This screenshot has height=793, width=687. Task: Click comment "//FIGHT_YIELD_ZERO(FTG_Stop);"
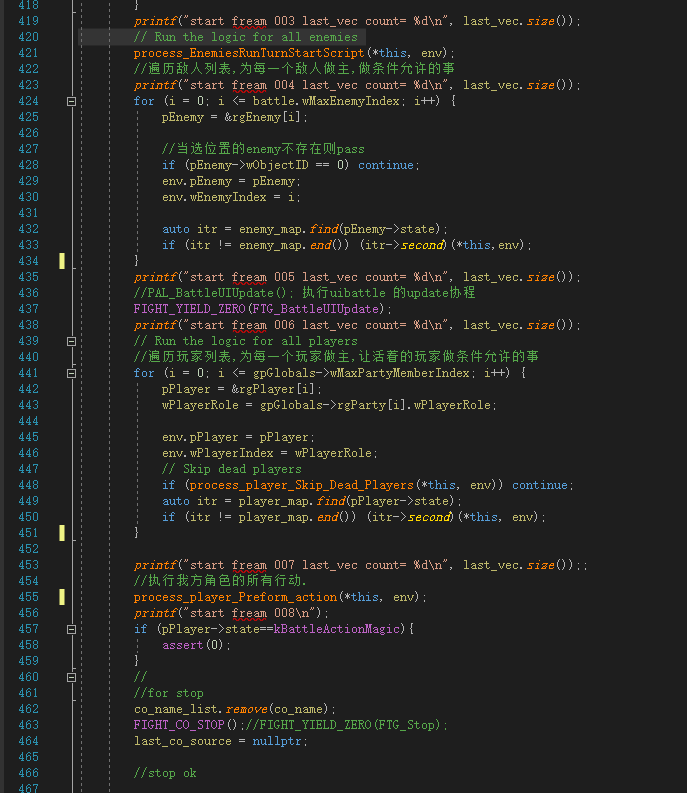click(347, 725)
